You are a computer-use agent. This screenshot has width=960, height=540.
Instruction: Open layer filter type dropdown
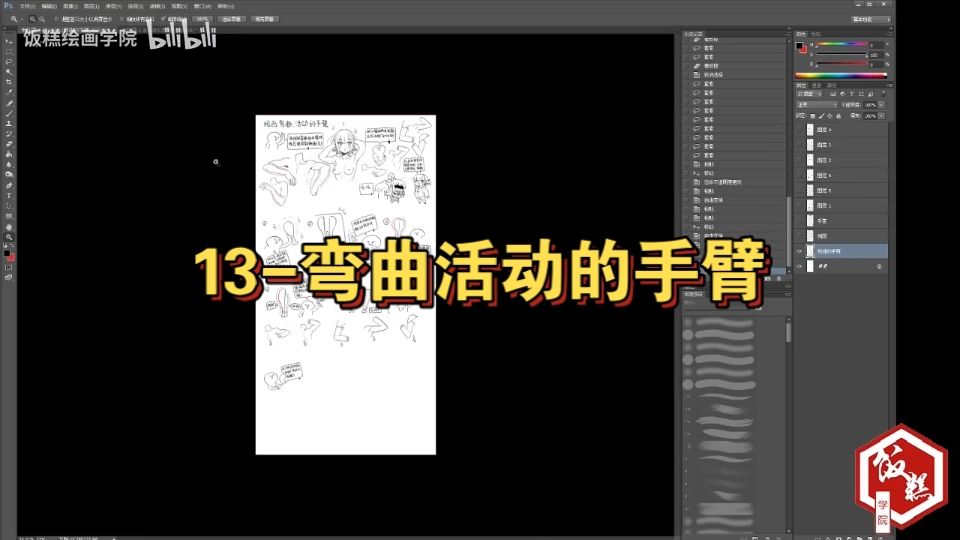[809, 94]
